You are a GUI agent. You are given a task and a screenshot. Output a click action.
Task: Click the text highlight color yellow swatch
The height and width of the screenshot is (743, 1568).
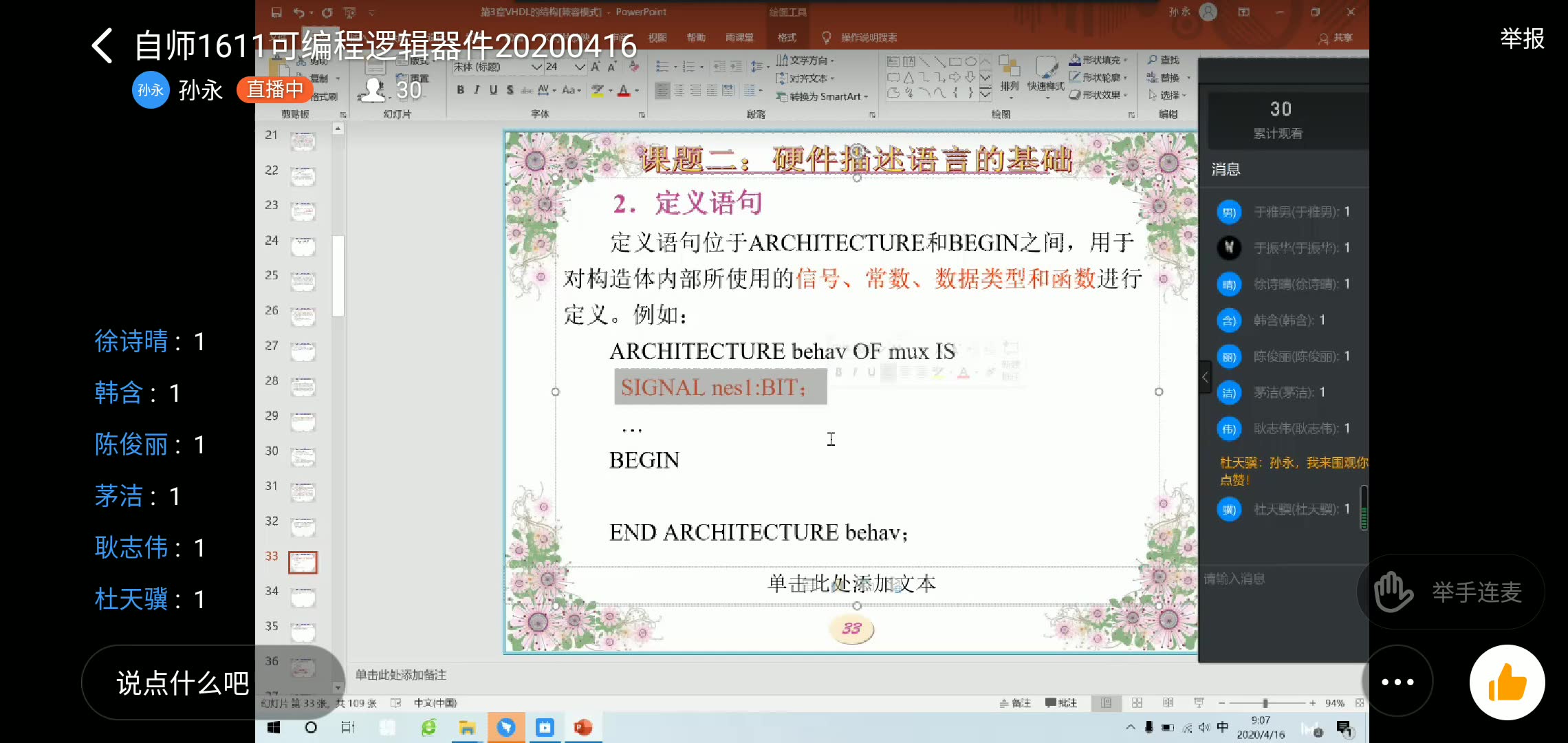598,90
